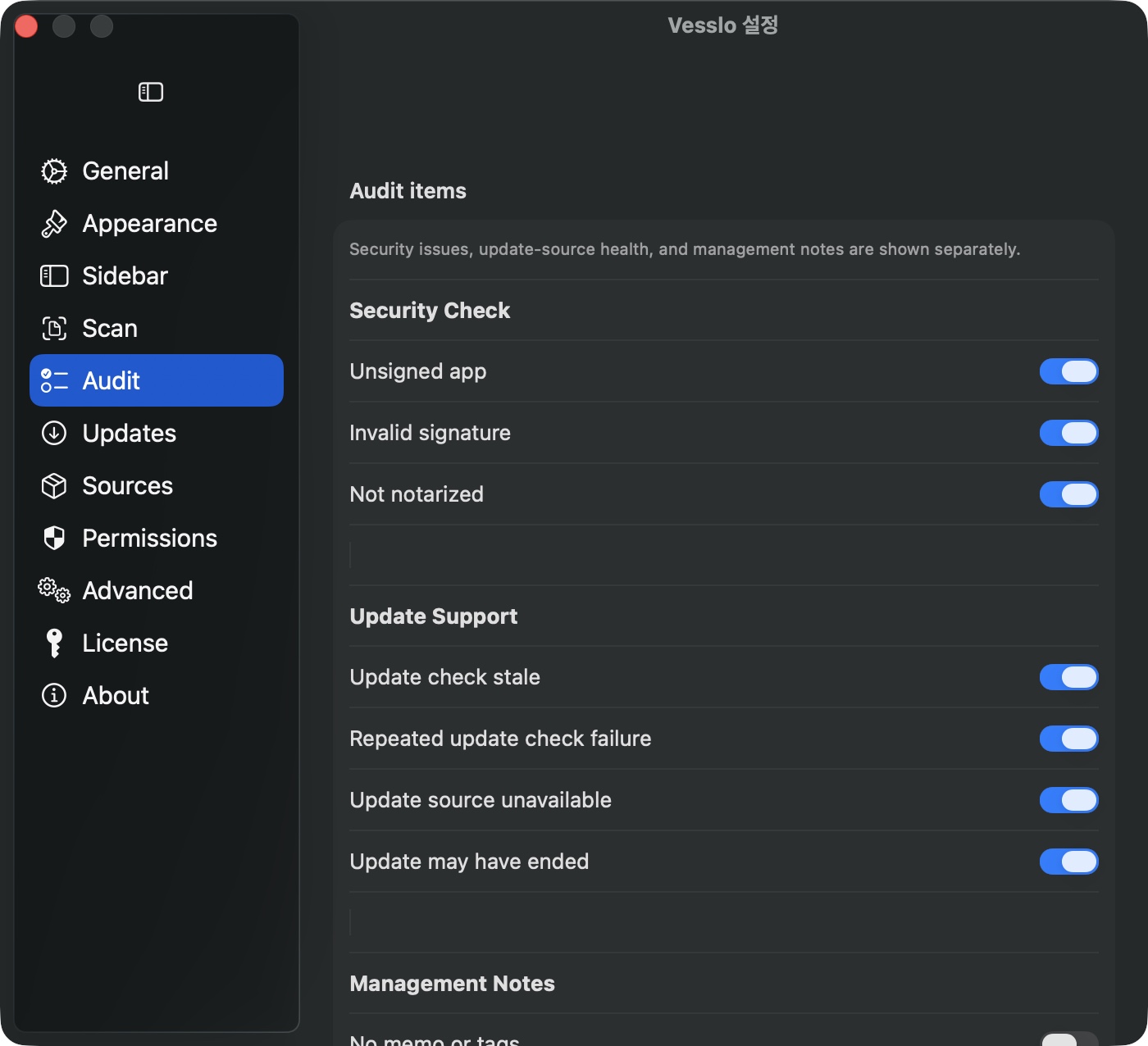Viewport: 1148px width, 1046px height.
Task: Click the Update may have ended label
Action: coord(469,862)
